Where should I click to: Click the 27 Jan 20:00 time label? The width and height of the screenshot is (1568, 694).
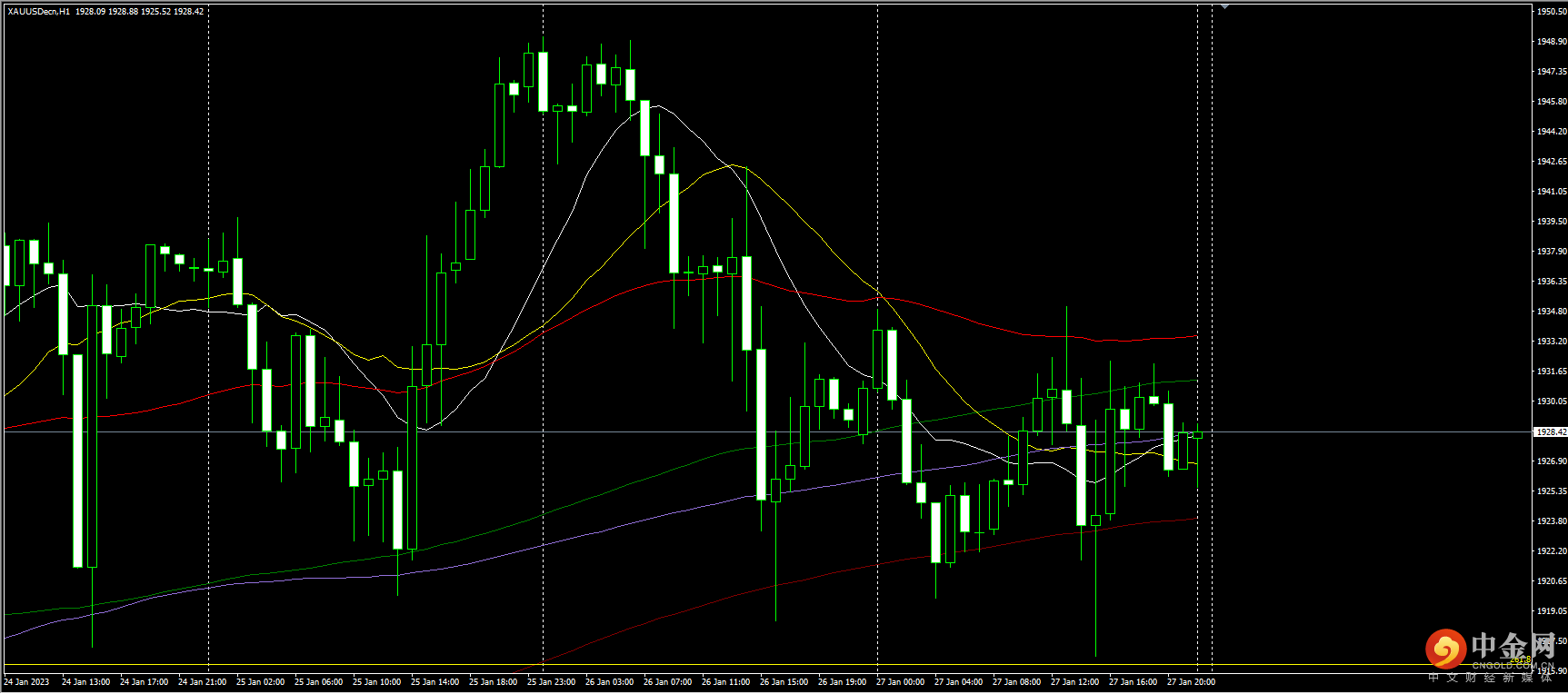click(1191, 682)
